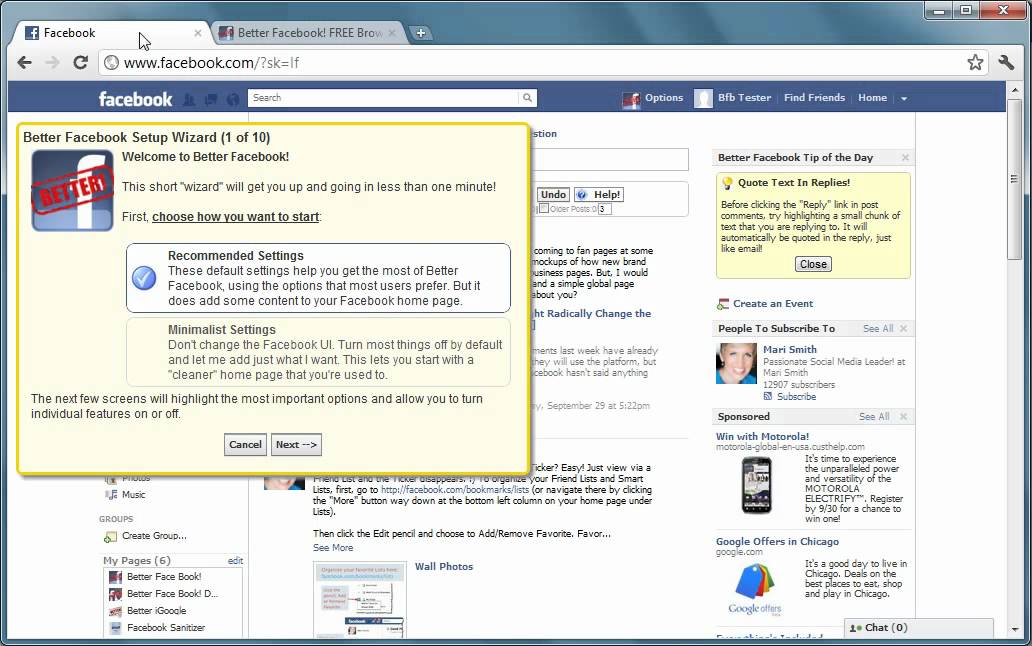Open Wall Photos link

pyautogui.click(x=444, y=566)
